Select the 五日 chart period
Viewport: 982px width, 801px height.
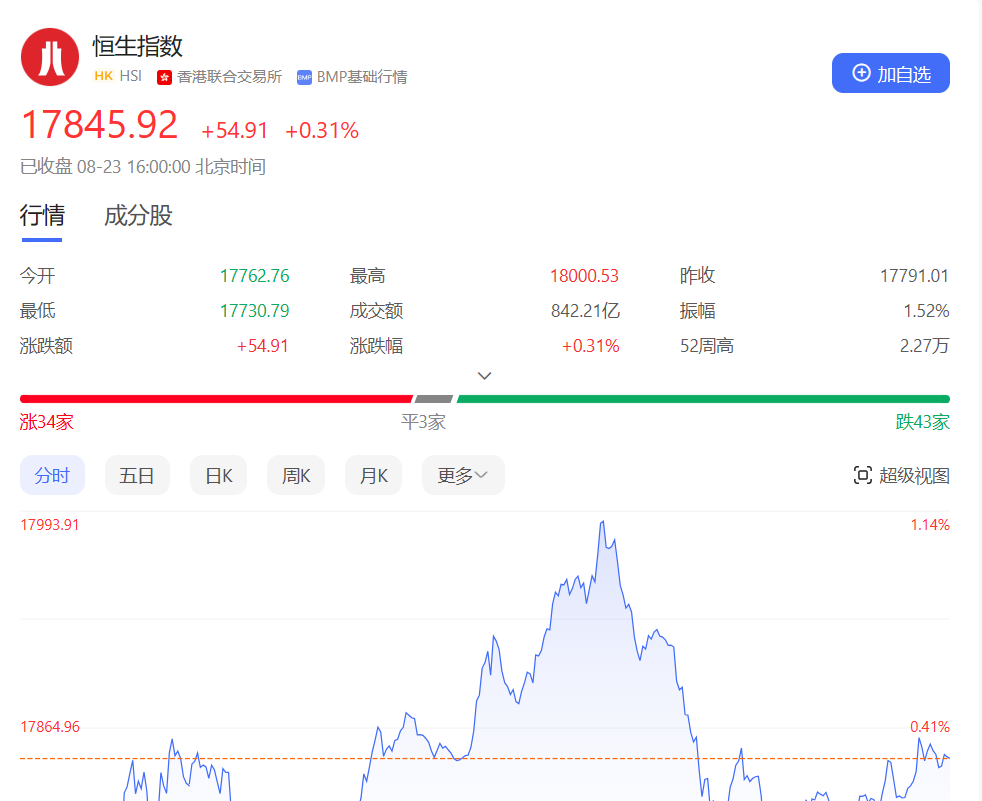tap(137, 475)
